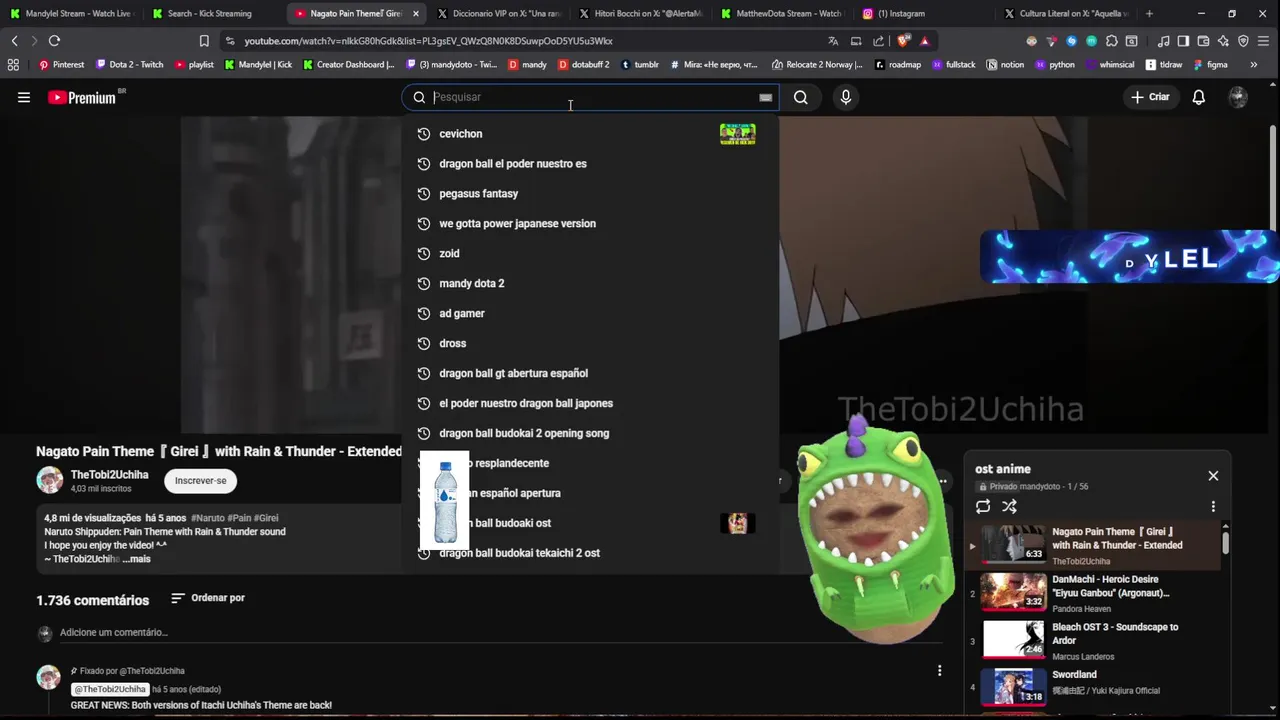Viewport: 1280px width, 720px height.
Task: Click #Naruto hashtag in description
Action: point(208,518)
